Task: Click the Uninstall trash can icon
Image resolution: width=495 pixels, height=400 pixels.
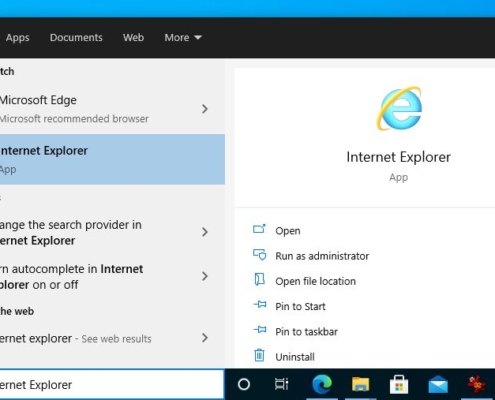Action: [259, 355]
